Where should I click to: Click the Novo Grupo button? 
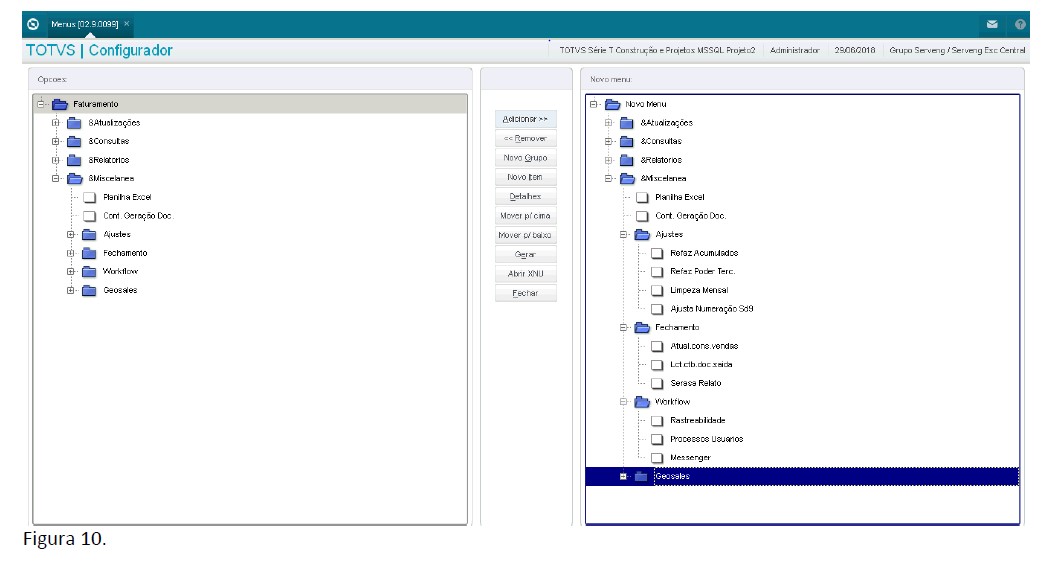point(525,158)
